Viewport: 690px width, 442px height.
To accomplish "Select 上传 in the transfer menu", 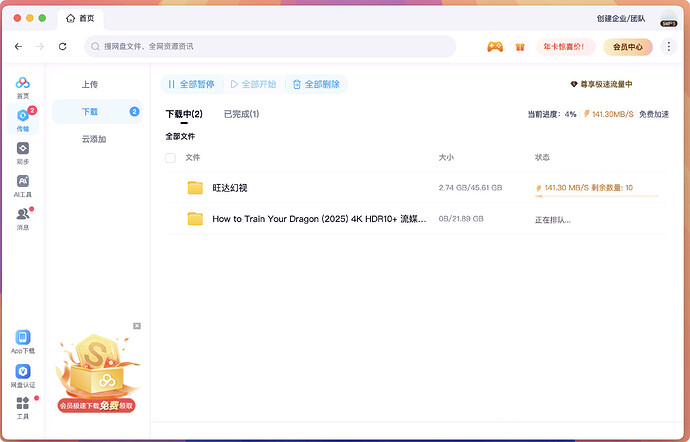I will 90,85.
